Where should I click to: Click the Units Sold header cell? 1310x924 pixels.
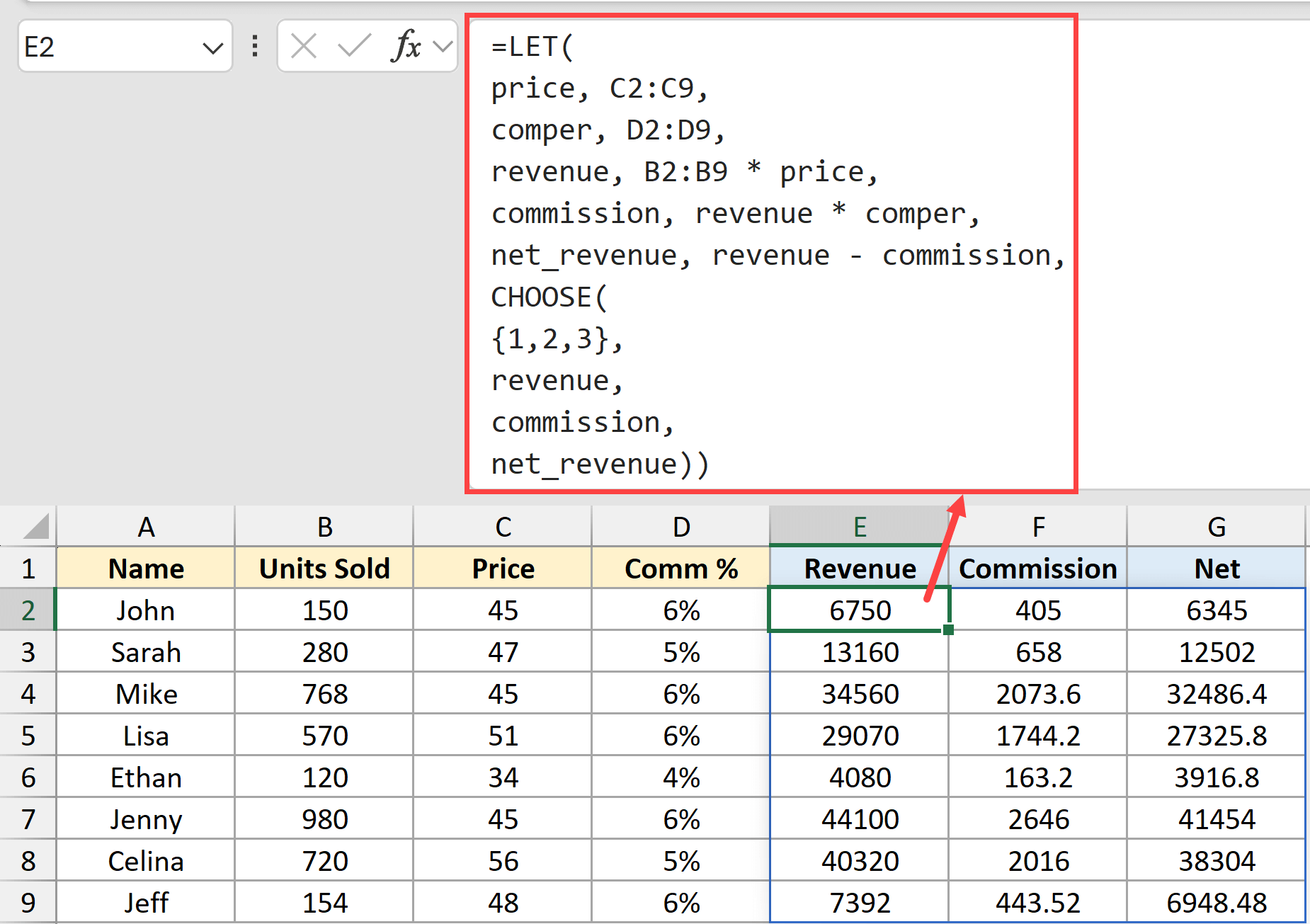click(324, 568)
